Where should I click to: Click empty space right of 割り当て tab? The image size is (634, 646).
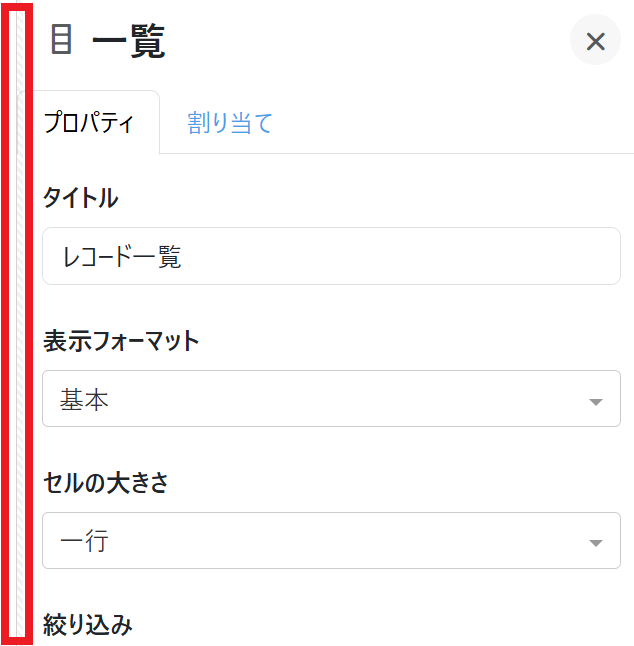(450, 123)
